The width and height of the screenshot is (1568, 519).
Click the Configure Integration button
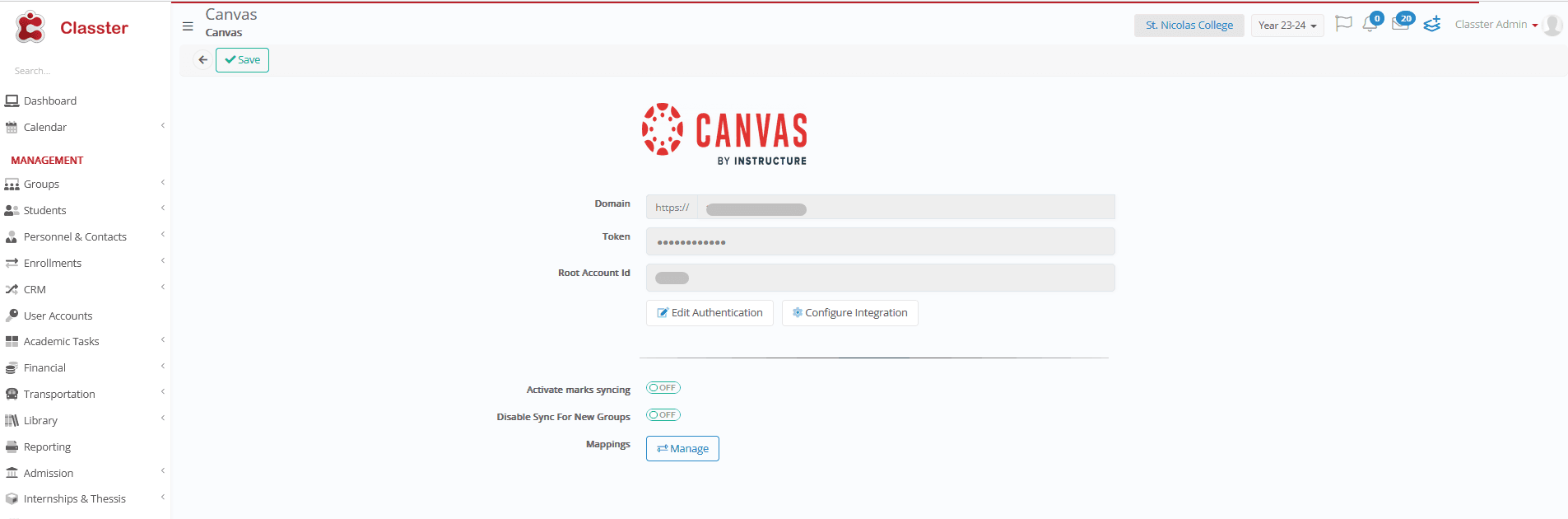click(x=849, y=313)
